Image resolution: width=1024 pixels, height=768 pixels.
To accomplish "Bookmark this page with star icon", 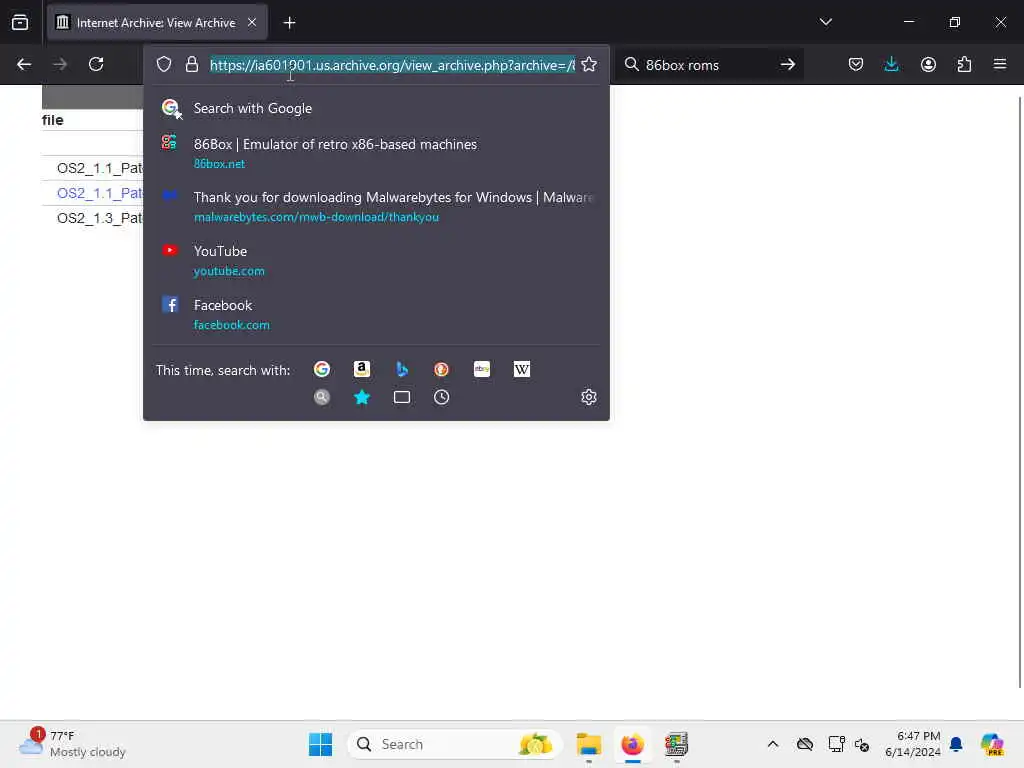I will click(589, 64).
